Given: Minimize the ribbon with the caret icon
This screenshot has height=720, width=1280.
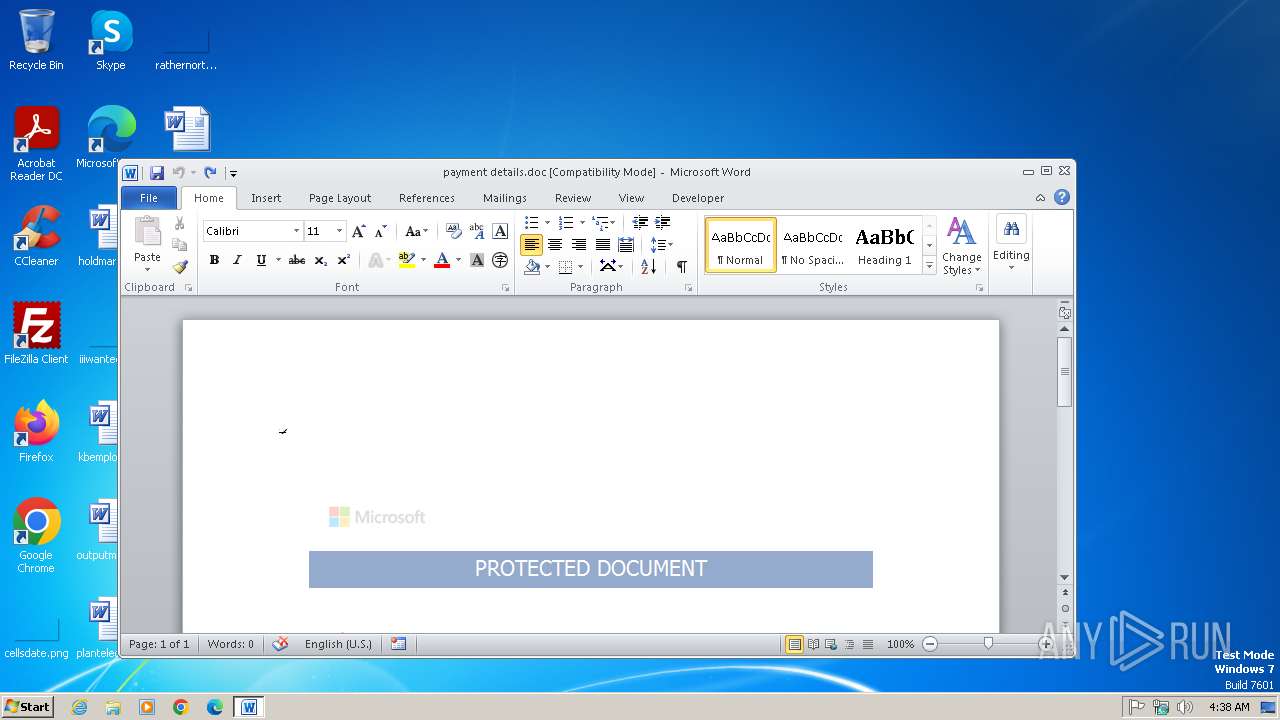Looking at the screenshot, I should coord(1041,198).
